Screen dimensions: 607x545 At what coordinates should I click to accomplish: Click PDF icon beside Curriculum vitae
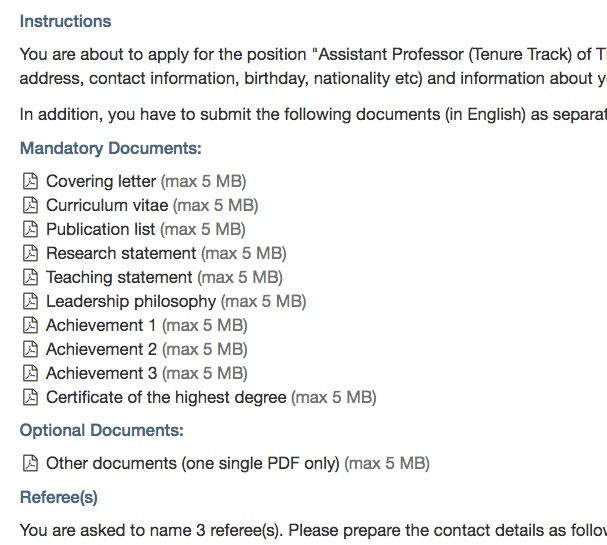coord(30,205)
